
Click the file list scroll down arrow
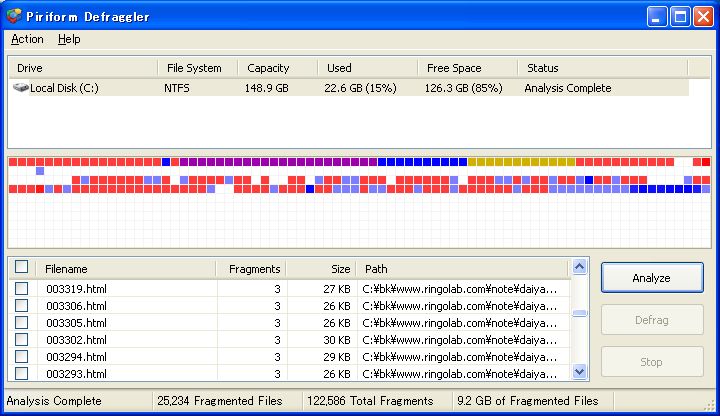pyautogui.click(x=579, y=371)
